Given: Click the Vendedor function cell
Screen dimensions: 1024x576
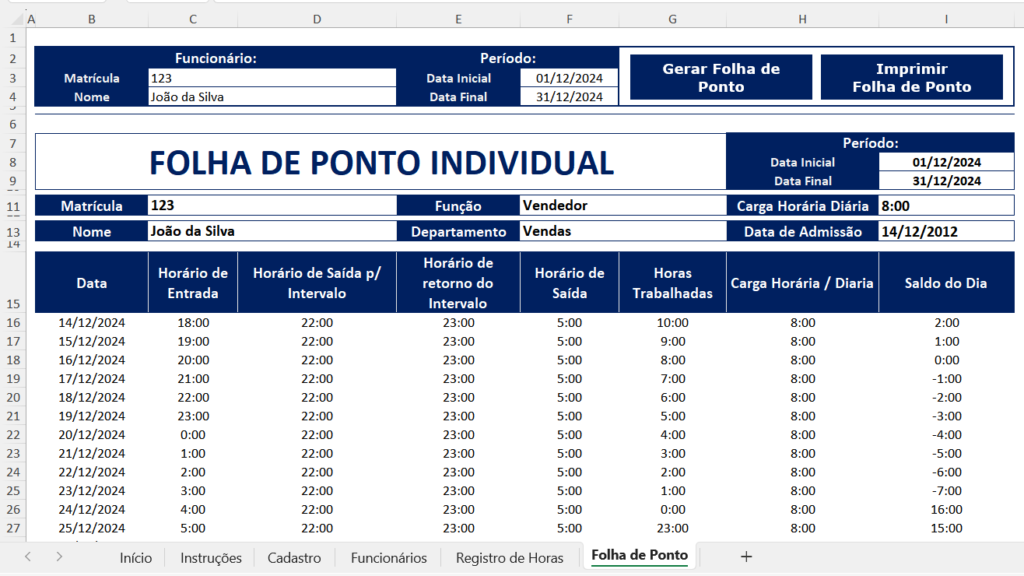Looking at the screenshot, I should 623,206.
